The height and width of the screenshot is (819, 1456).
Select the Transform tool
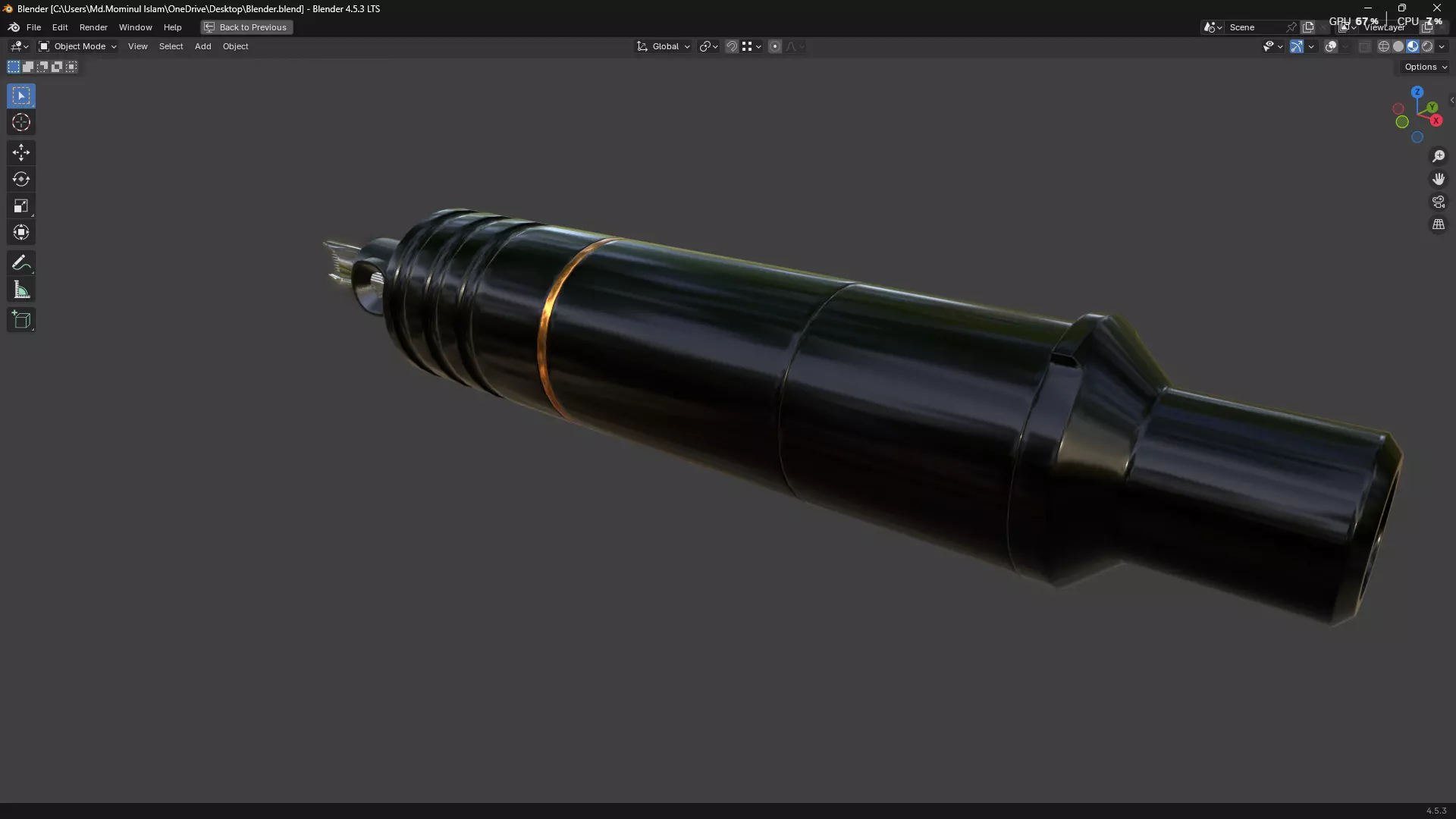21,232
